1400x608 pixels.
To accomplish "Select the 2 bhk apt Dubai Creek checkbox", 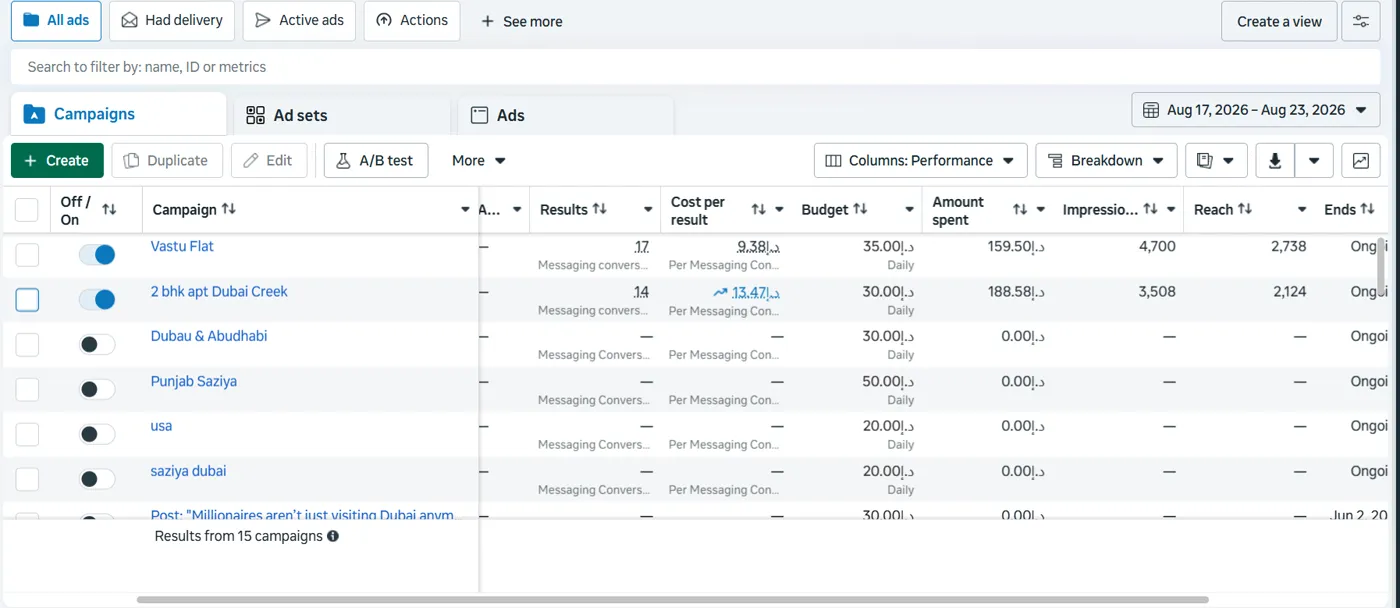I will click(x=27, y=300).
